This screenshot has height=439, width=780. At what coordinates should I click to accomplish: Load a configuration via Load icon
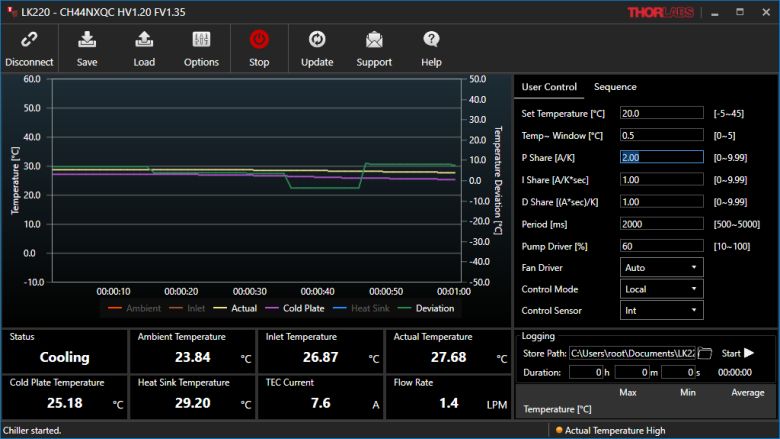[144, 41]
